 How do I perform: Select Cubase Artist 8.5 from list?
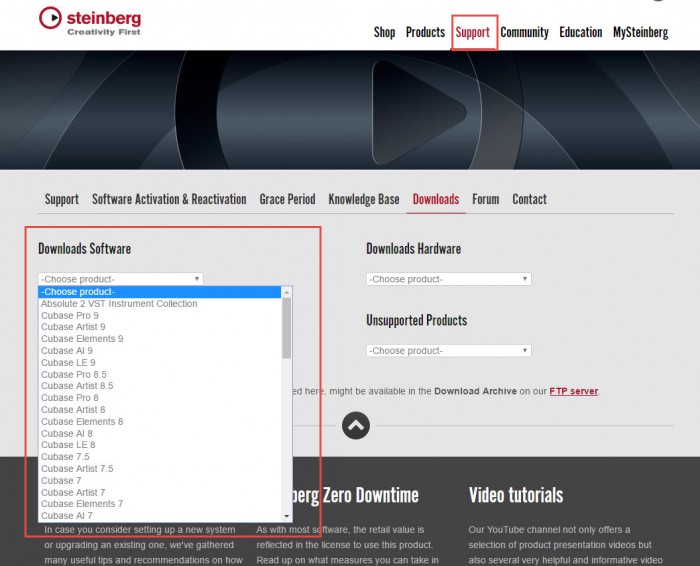[160, 386]
